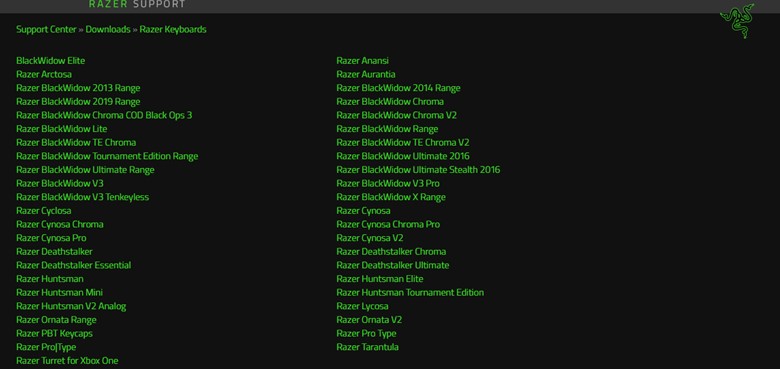
Task: Click the Razer Keyboards breadcrumb
Action: point(173,29)
